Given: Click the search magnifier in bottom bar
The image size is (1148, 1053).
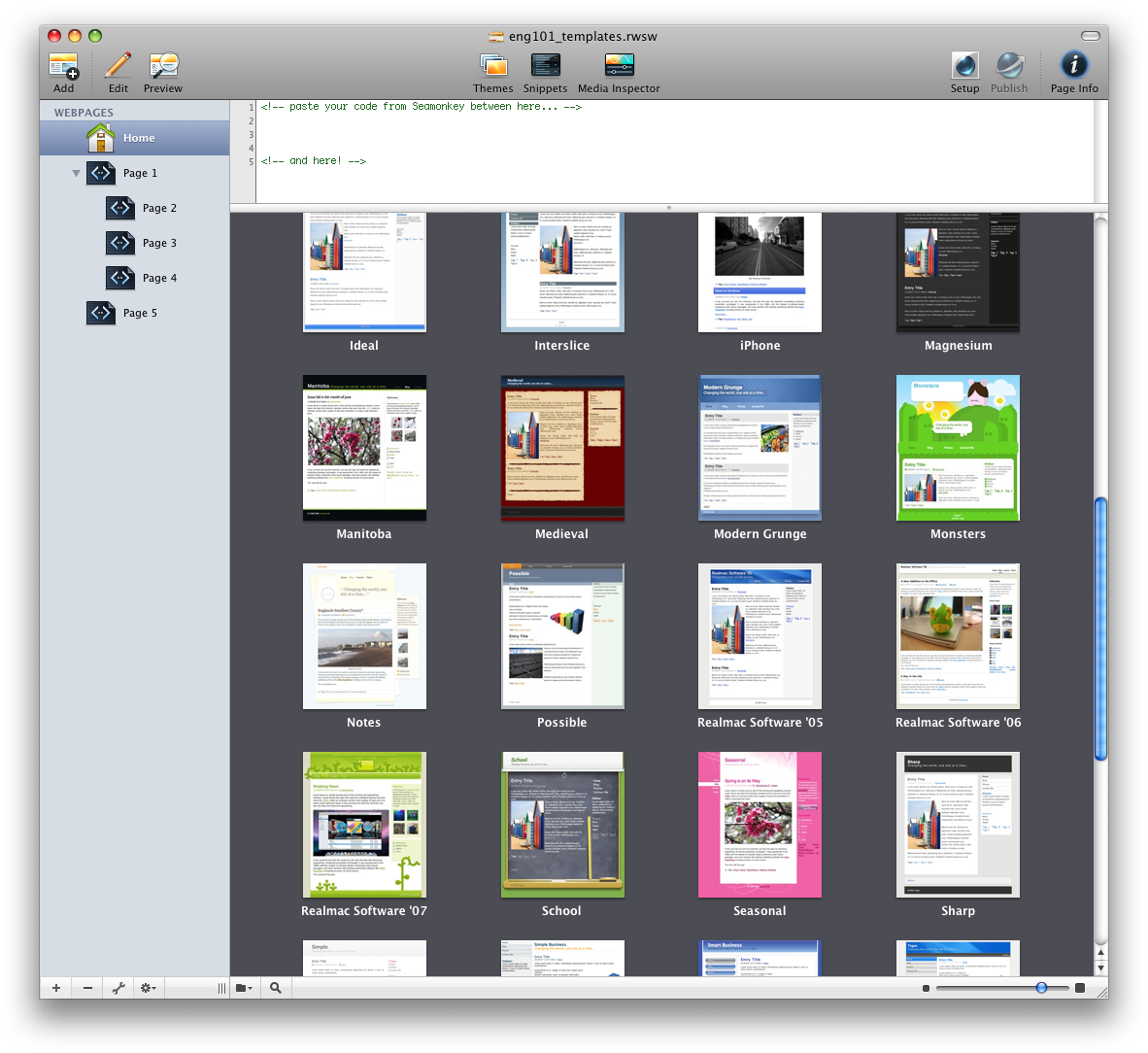Looking at the screenshot, I should pos(275,988).
